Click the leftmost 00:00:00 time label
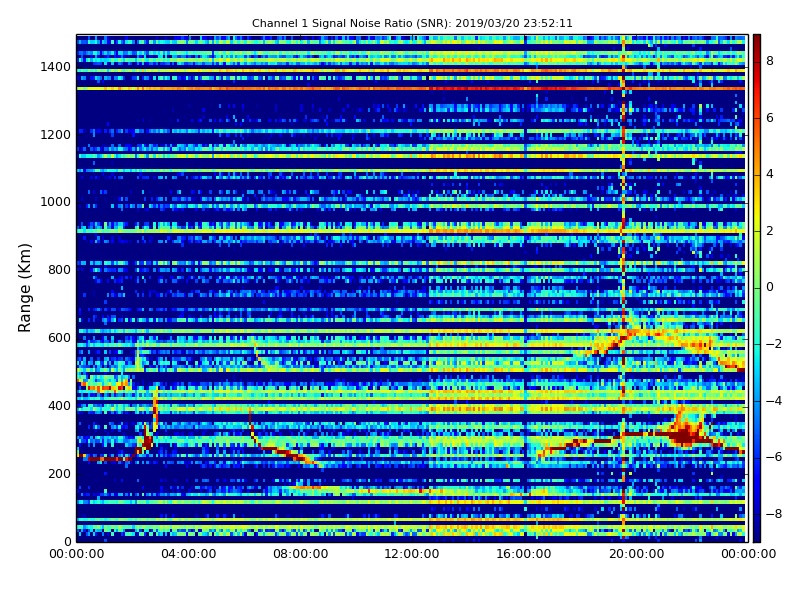 [x=77, y=554]
